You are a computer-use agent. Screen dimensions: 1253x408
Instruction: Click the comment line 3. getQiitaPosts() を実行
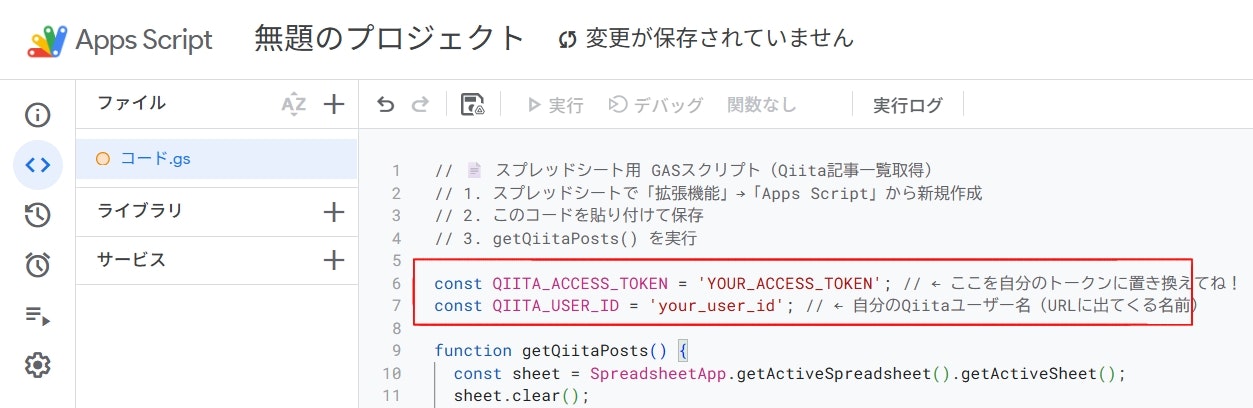point(565,238)
